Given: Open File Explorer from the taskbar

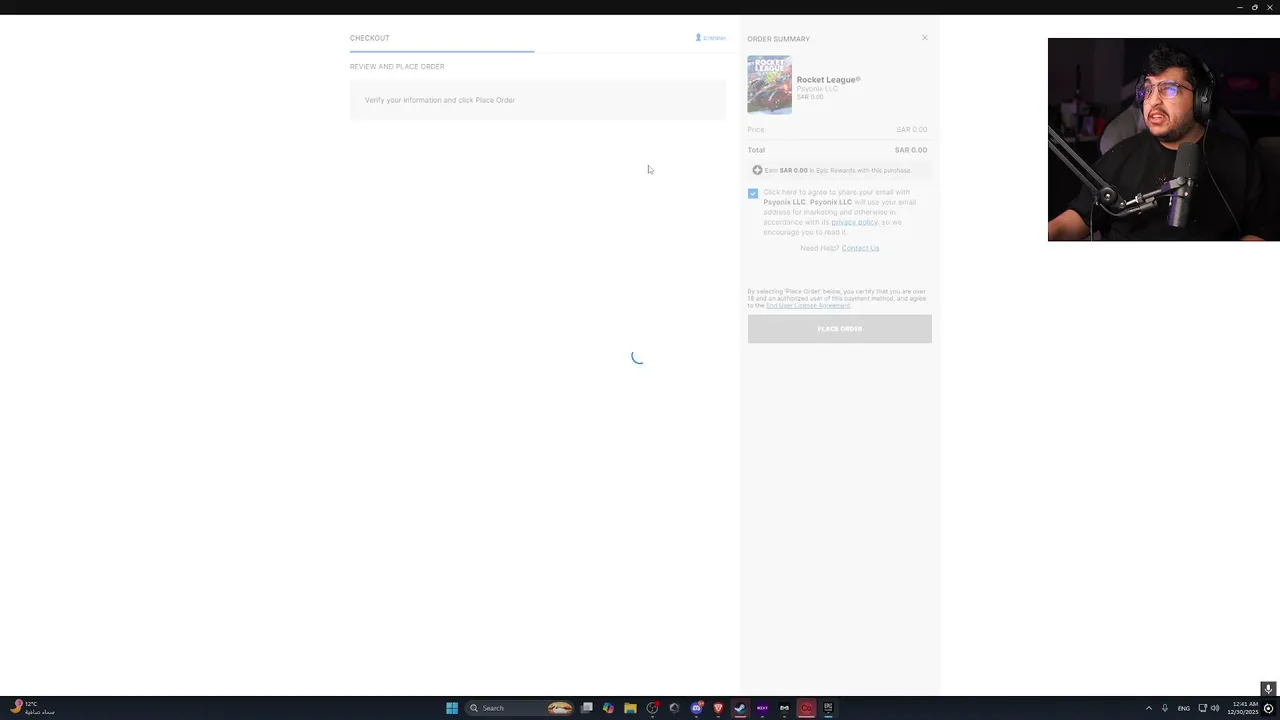Looking at the screenshot, I should click(x=630, y=708).
